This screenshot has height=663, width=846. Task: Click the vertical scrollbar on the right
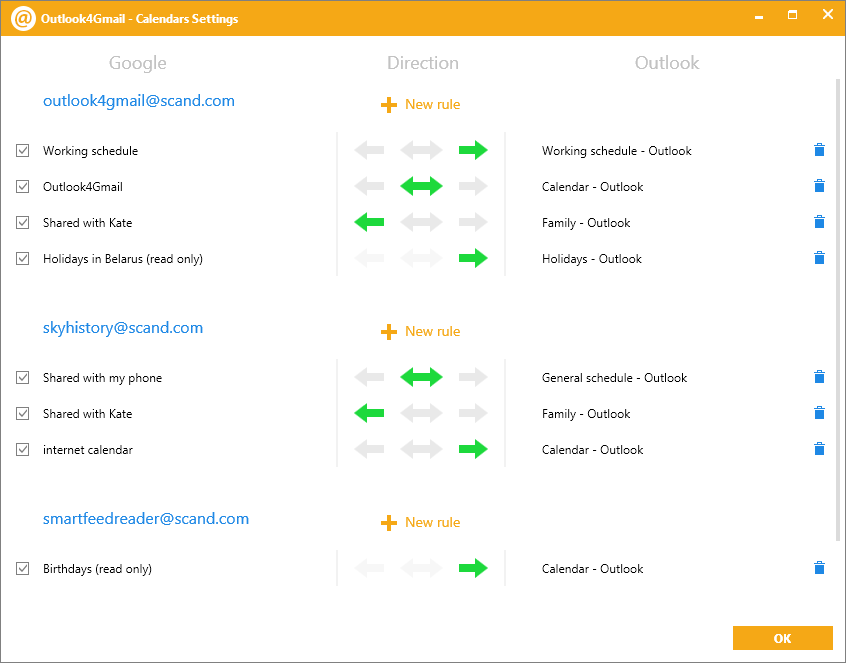point(838,310)
